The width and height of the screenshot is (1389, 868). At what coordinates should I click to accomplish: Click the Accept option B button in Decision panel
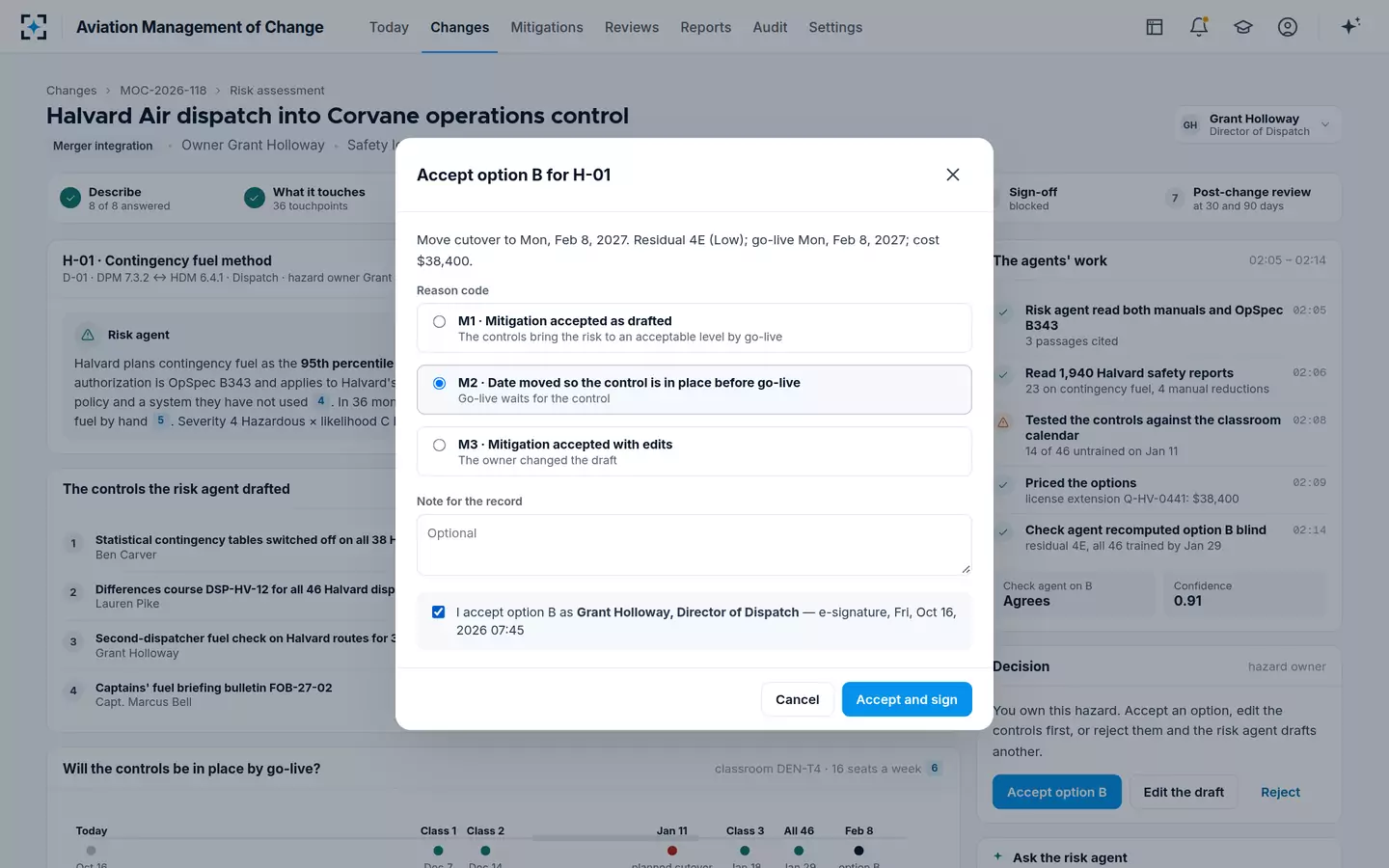pyautogui.click(x=1056, y=792)
